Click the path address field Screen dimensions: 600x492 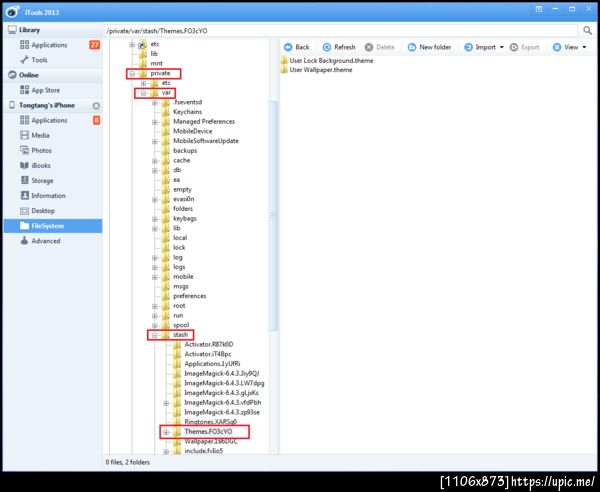pyautogui.click(x=340, y=31)
